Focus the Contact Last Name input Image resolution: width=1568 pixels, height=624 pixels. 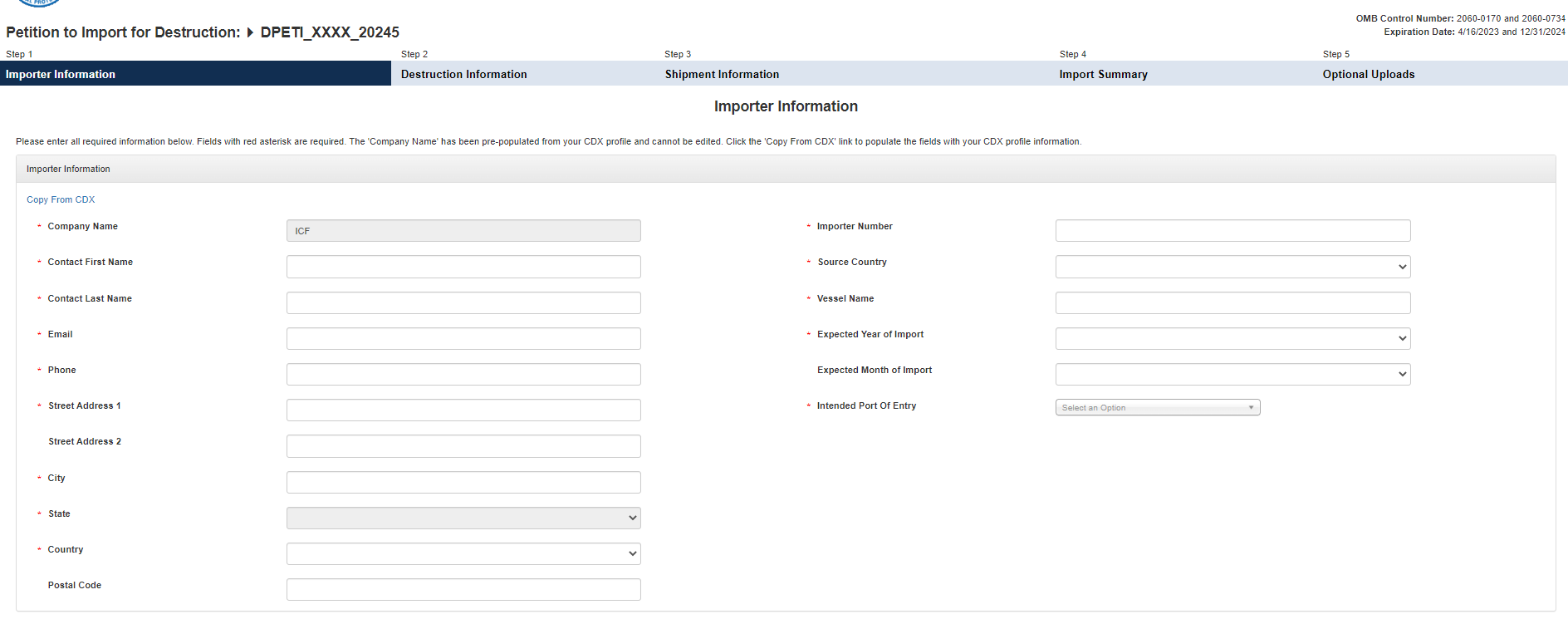coord(463,302)
